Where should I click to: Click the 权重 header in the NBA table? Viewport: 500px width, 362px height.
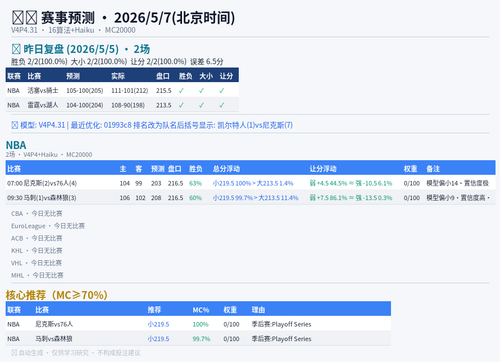(410, 169)
